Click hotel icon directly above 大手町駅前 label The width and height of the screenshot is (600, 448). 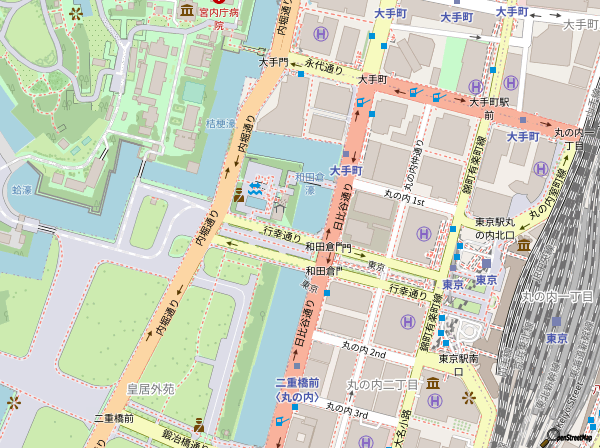point(510,83)
